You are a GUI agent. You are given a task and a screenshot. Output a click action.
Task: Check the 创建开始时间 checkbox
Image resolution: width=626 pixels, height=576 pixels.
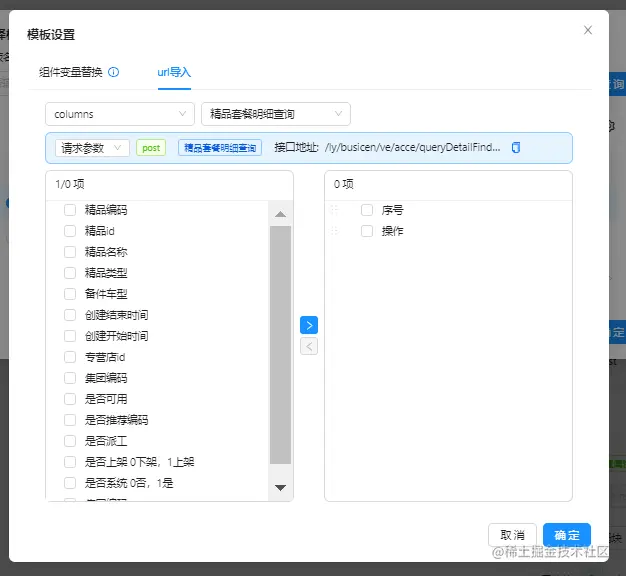click(x=70, y=336)
